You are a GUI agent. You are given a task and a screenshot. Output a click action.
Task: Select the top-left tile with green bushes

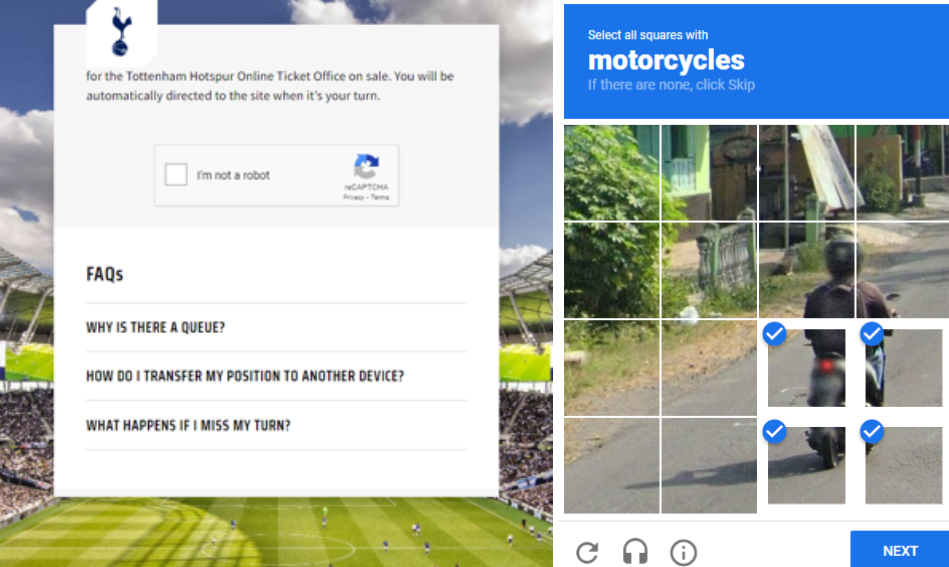(611, 172)
